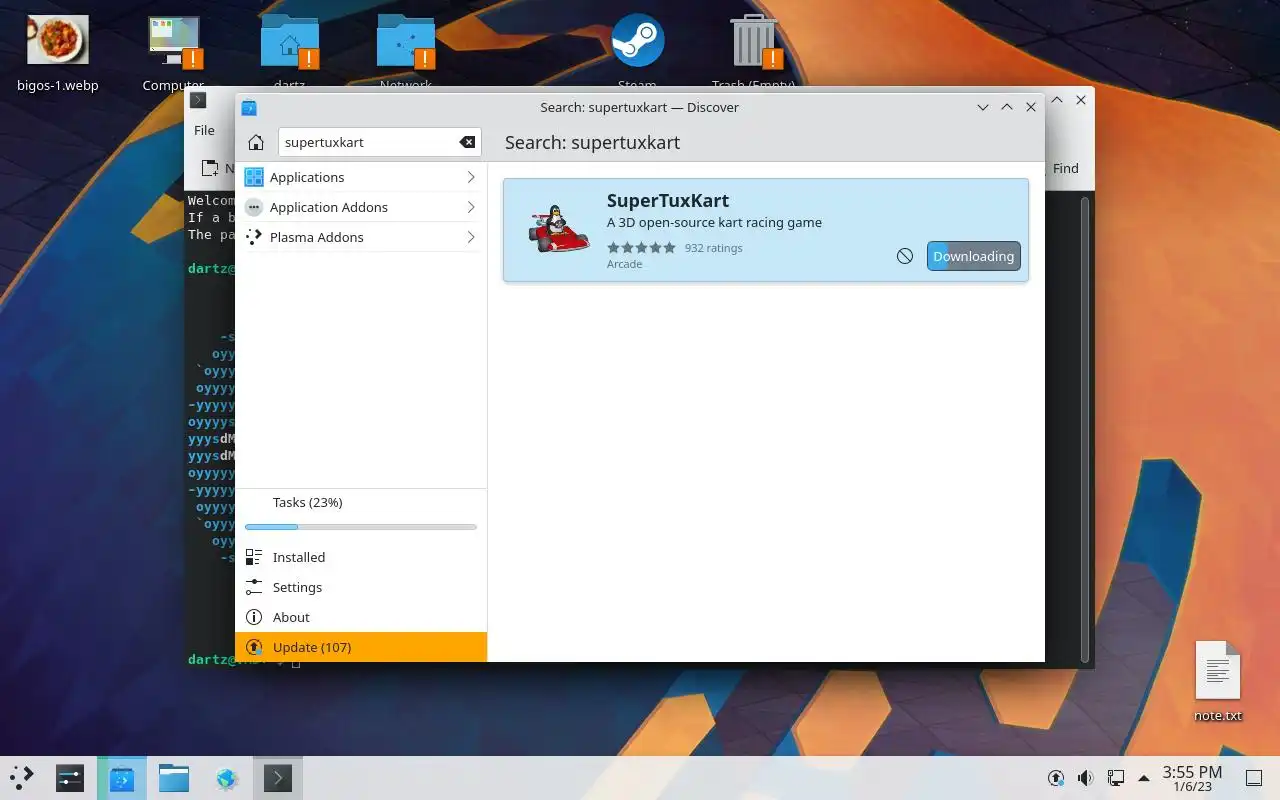The width and height of the screenshot is (1280, 800).
Task: Click Discover taskbar icon
Action: click(122, 777)
